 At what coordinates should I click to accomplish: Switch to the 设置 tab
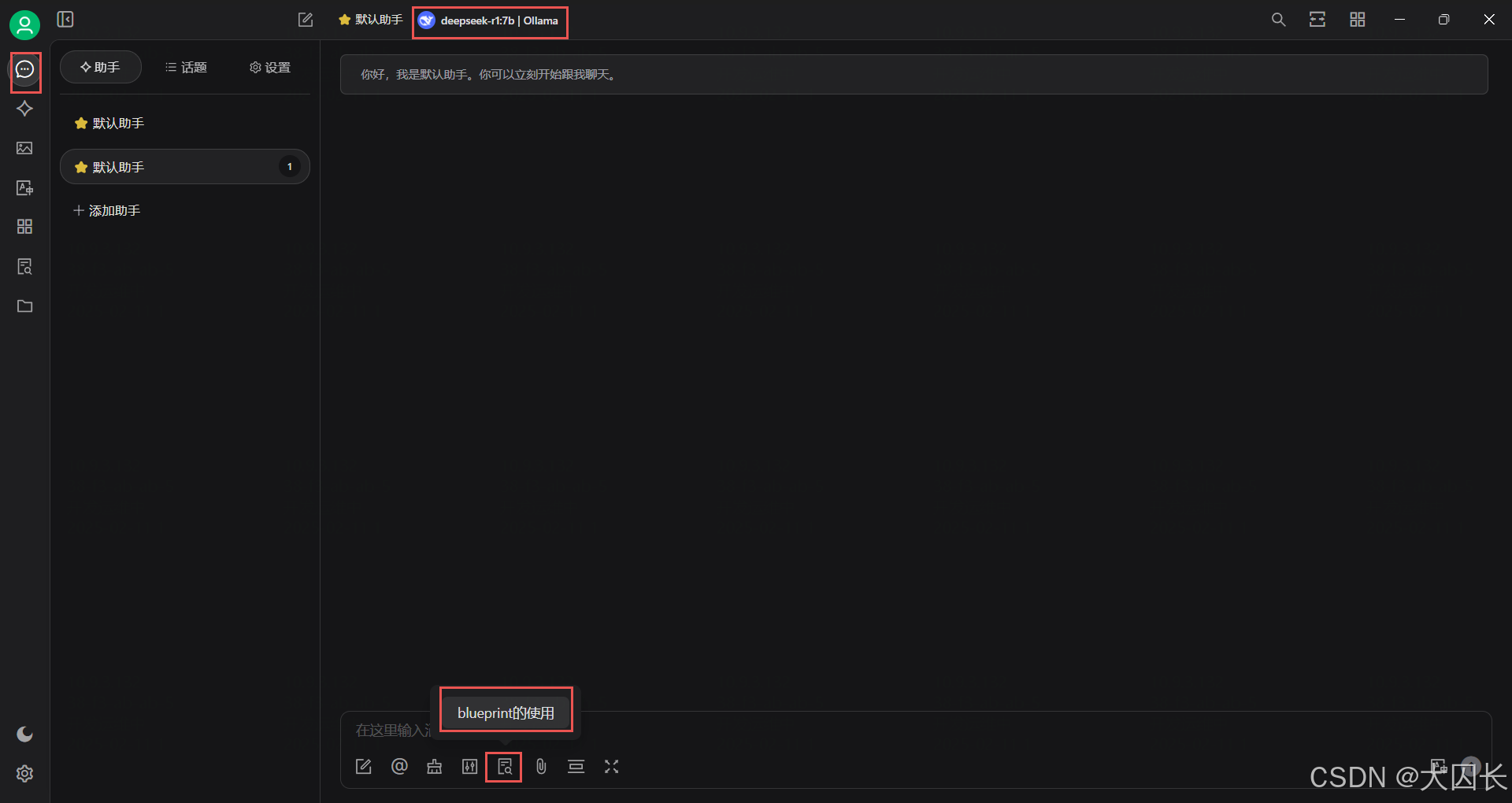[270, 67]
